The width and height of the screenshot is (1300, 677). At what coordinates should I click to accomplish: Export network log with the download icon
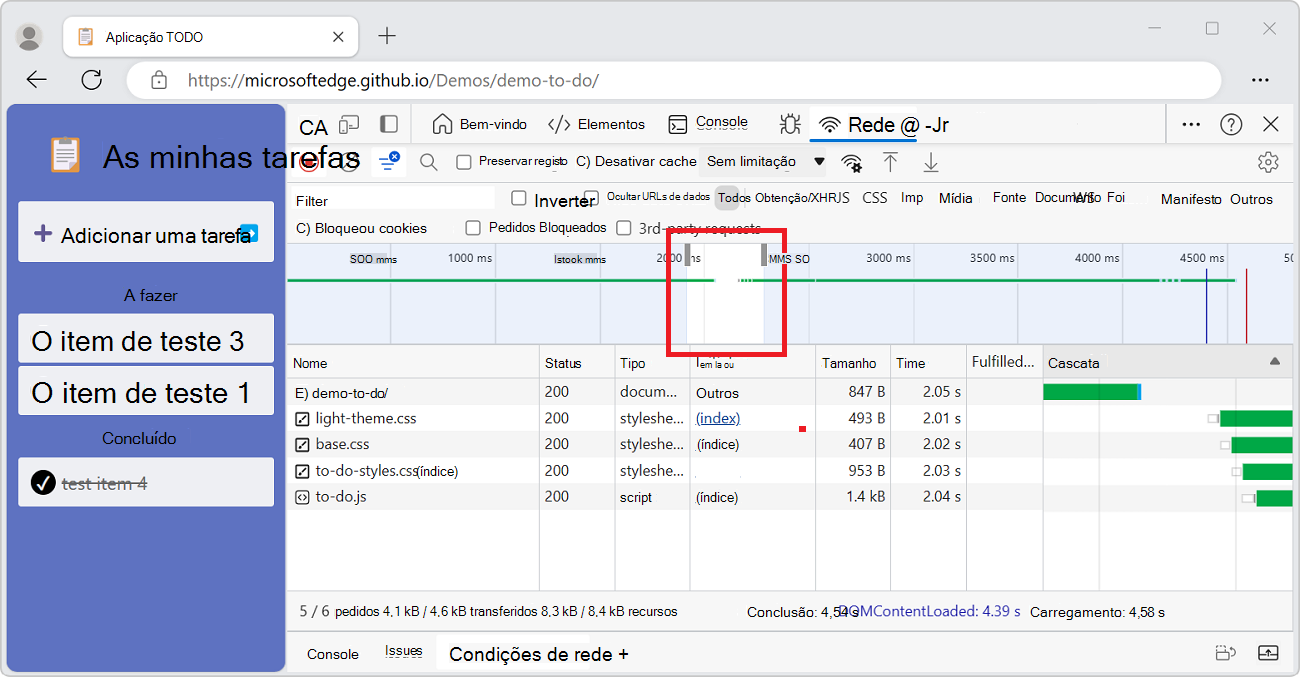tap(930, 161)
